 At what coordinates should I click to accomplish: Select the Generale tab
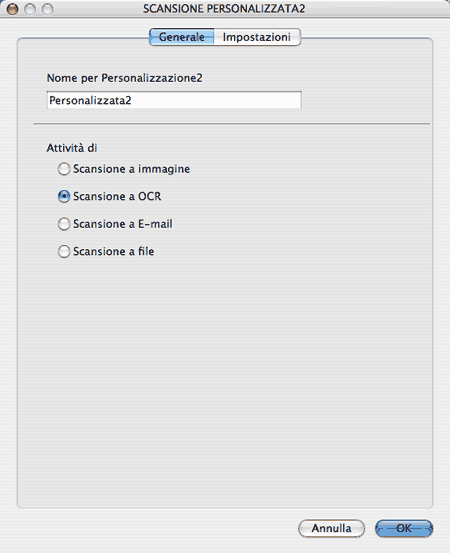(x=182, y=37)
